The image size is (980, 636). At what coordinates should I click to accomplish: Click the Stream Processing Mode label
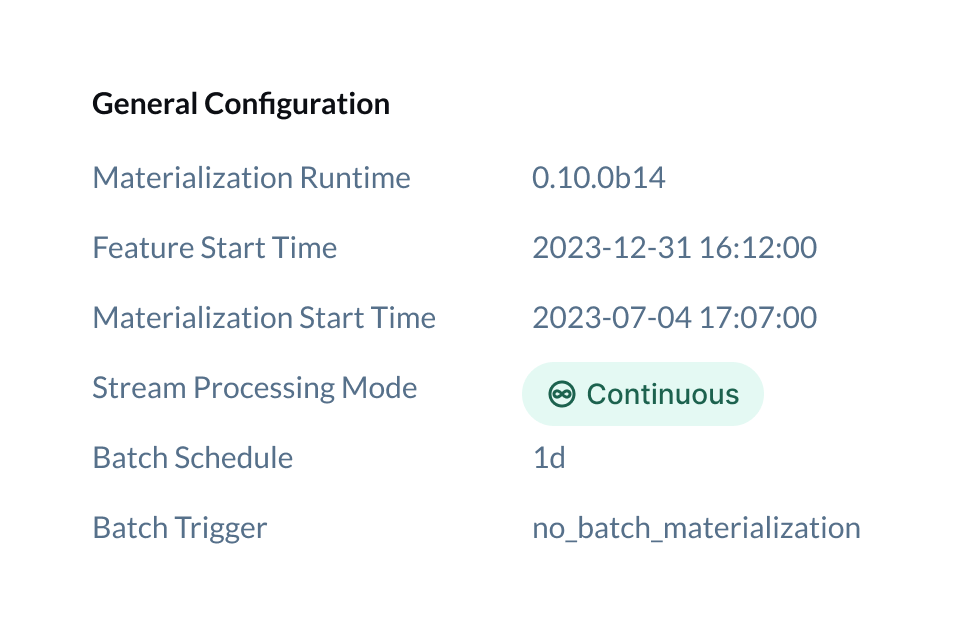click(254, 389)
